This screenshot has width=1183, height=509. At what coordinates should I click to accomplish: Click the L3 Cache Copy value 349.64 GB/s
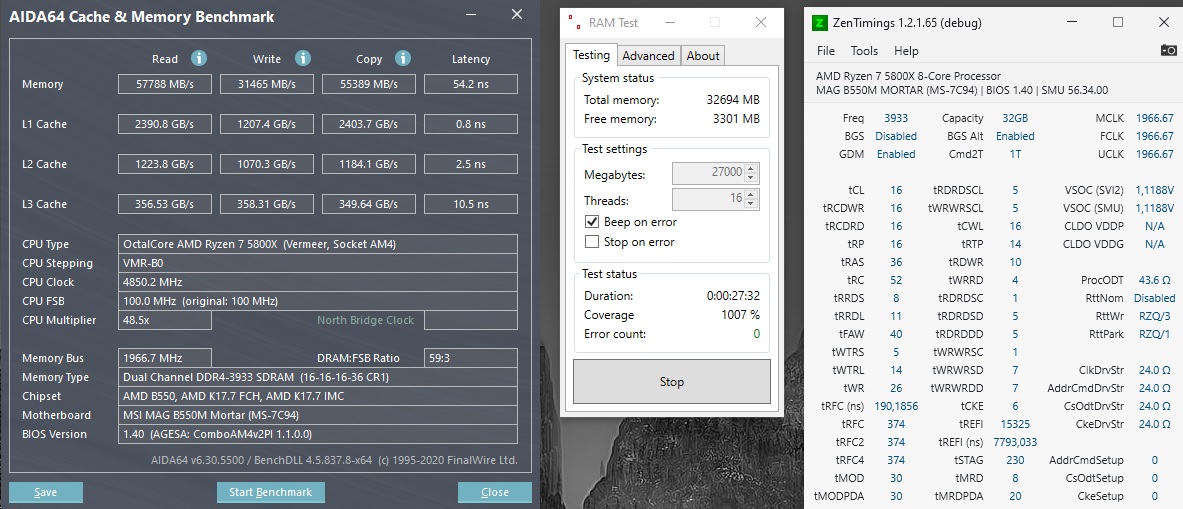369,204
